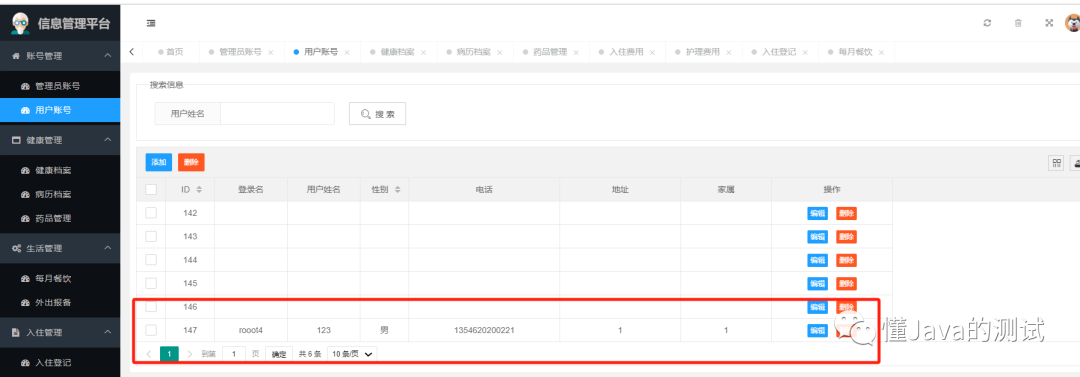This screenshot has height=377, width=1080.
Task: Click 编辑 for row ID 142
Action: point(818,214)
